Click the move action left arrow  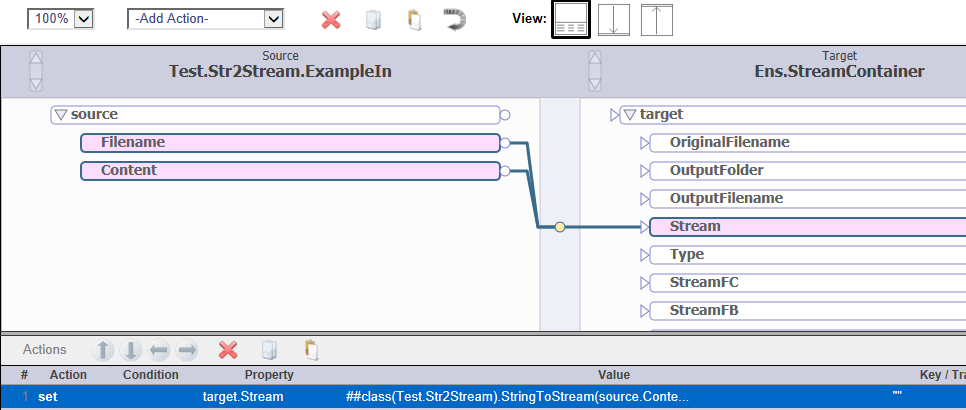tap(159, 351)
